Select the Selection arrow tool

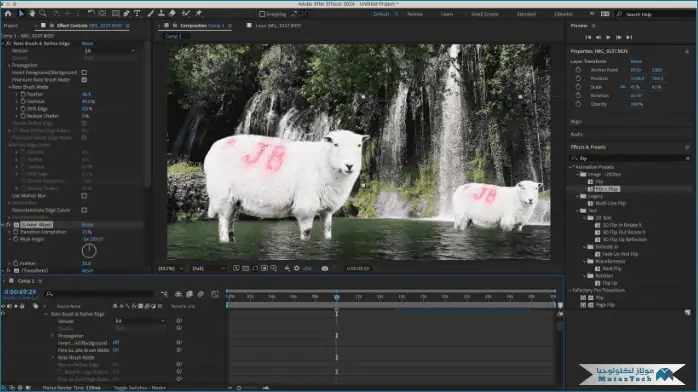pos(21,14)
